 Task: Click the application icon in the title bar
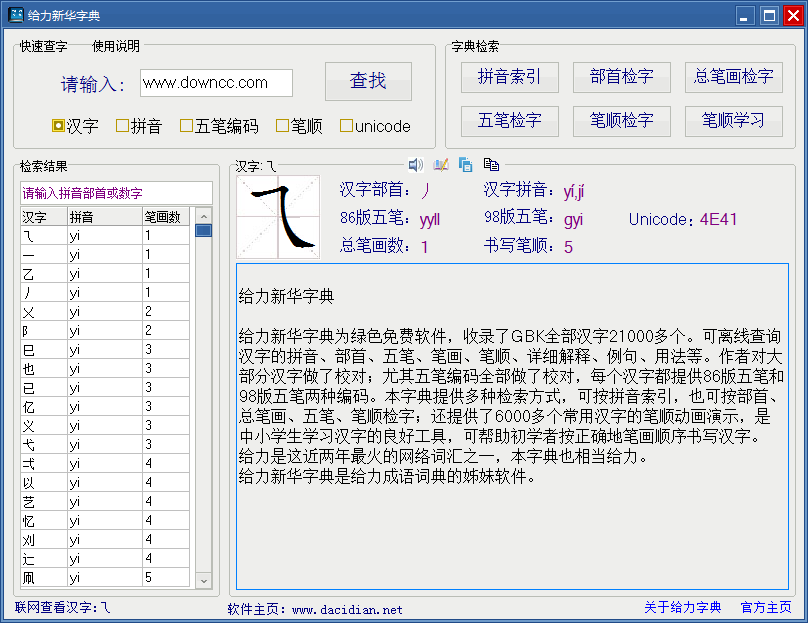(14, 14)
